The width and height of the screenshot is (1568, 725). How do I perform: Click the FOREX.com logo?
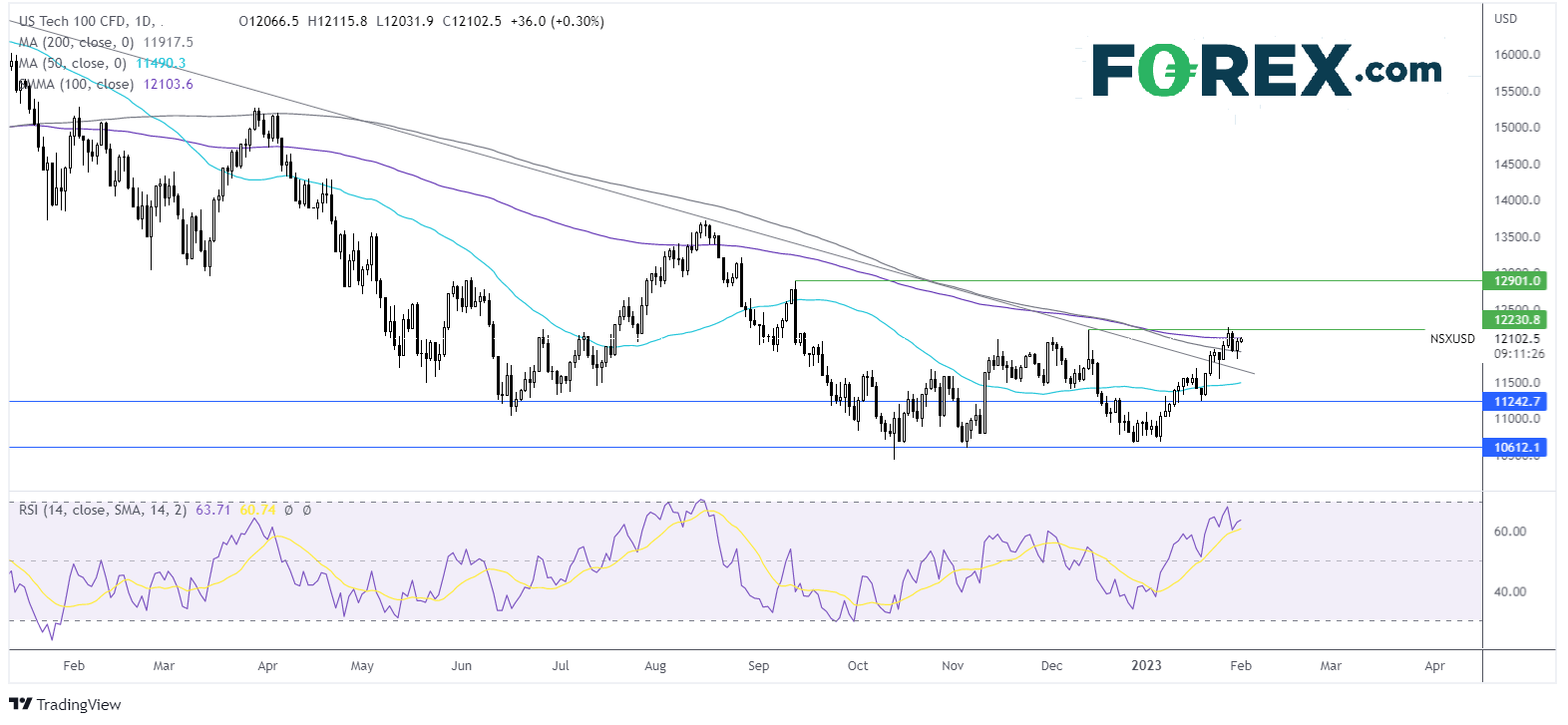click(x=1267, y=70)
